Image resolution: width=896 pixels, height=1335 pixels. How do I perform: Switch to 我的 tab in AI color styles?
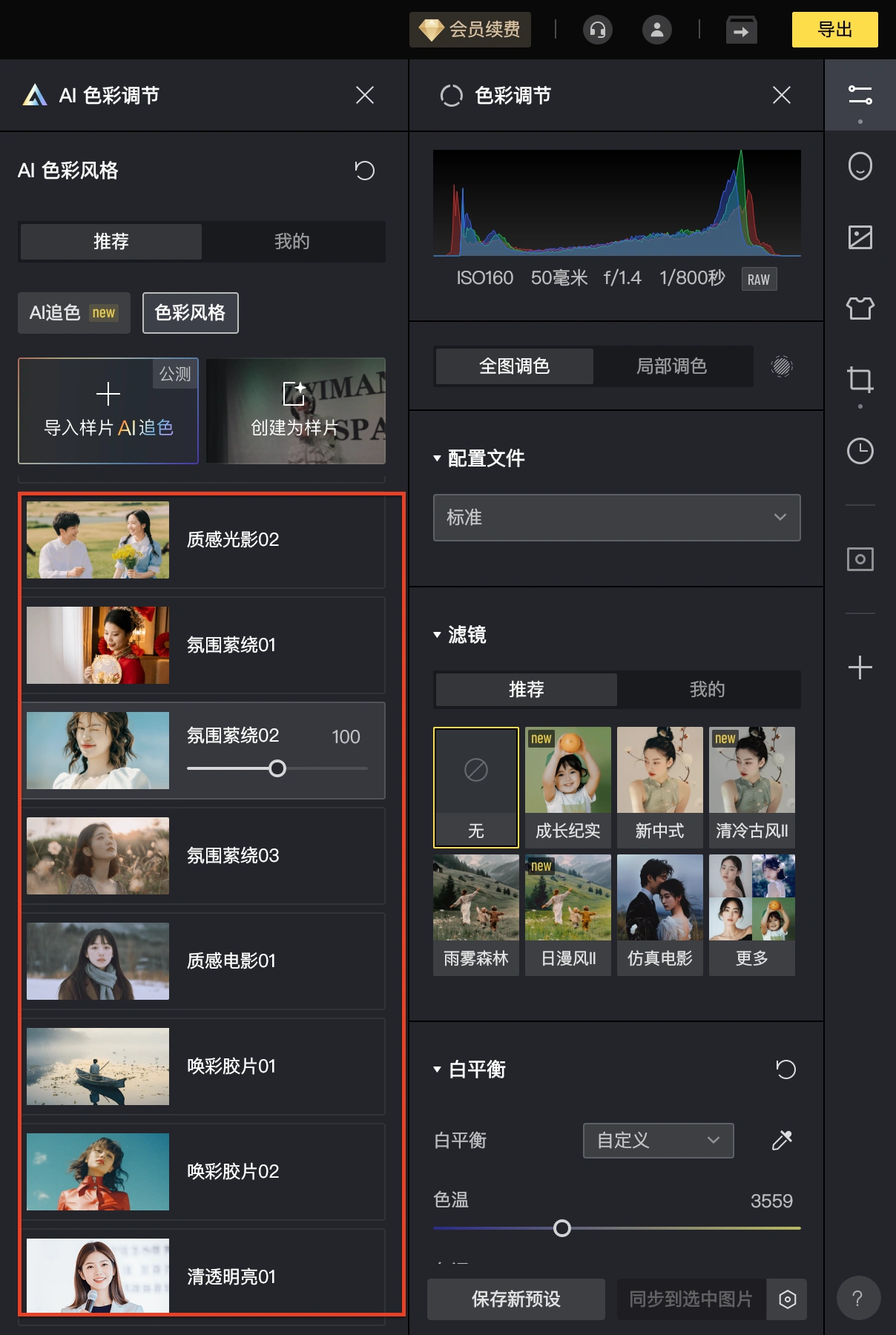point(291,242)
